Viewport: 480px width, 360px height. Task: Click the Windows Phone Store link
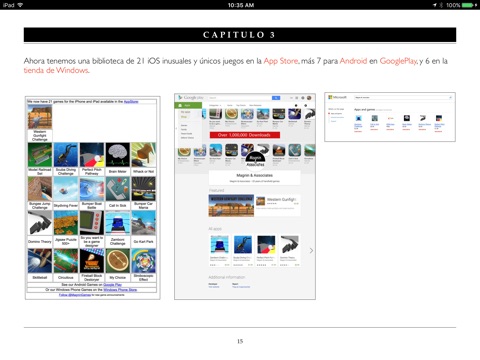tap(120, 290)
